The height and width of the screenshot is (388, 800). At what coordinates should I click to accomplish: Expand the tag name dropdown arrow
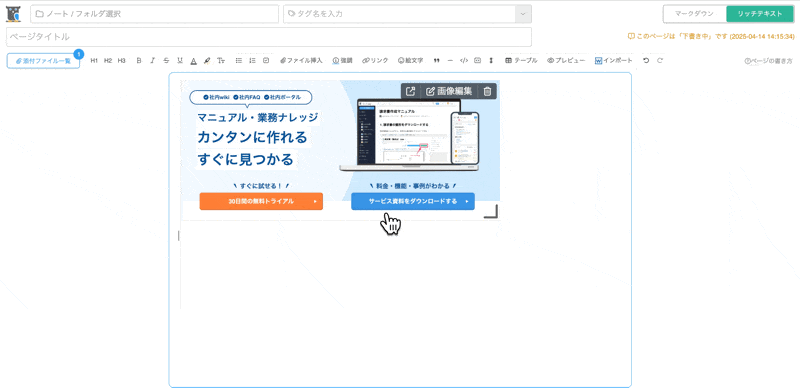(x=523, y=14)
